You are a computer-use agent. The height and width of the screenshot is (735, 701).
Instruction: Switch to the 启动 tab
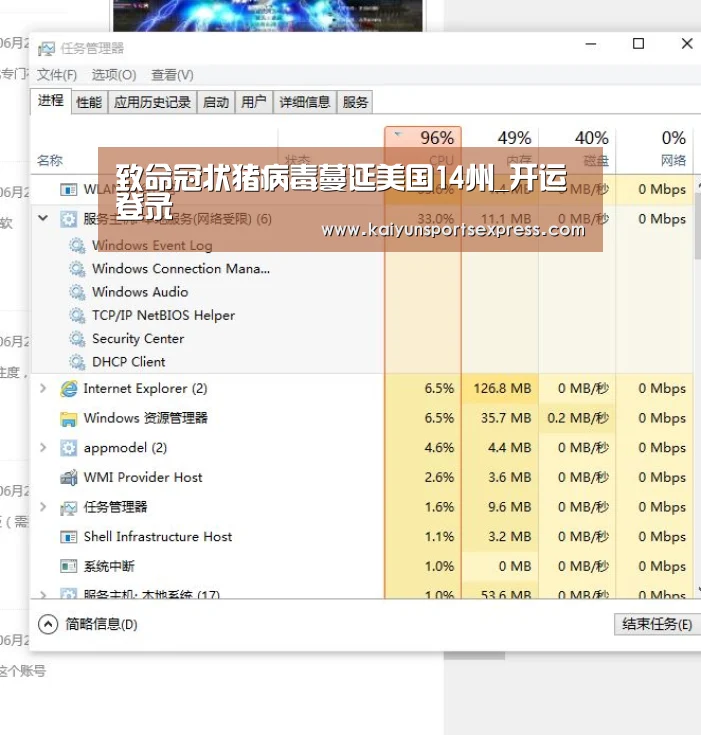click(x=216, y=102)
